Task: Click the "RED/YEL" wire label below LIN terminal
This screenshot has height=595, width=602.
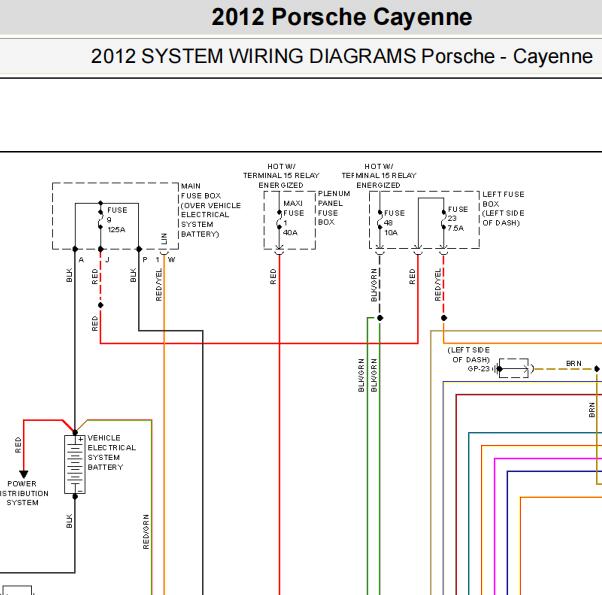Action: point(159,284)
